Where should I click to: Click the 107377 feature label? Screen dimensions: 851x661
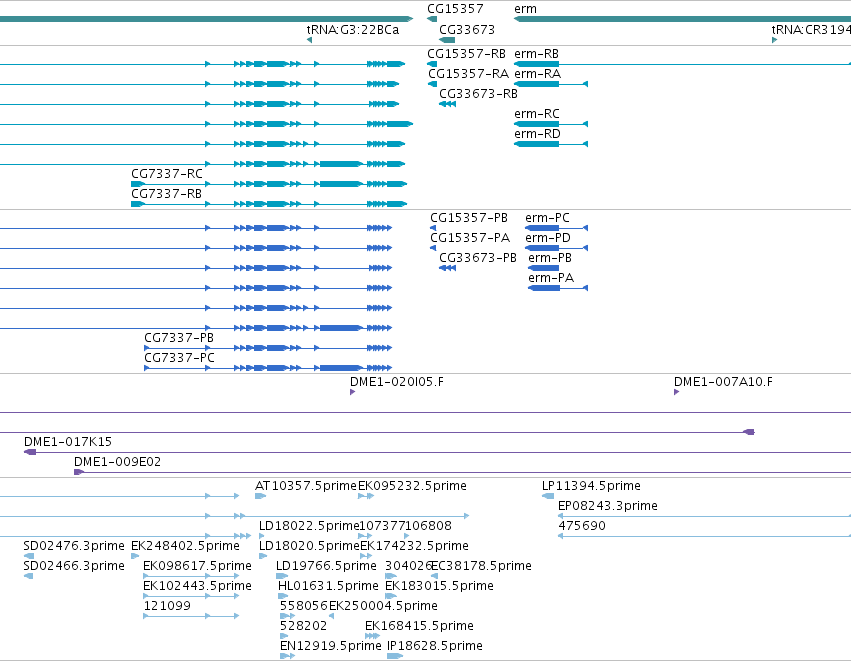pyautogui.click(x=383, y=526)
